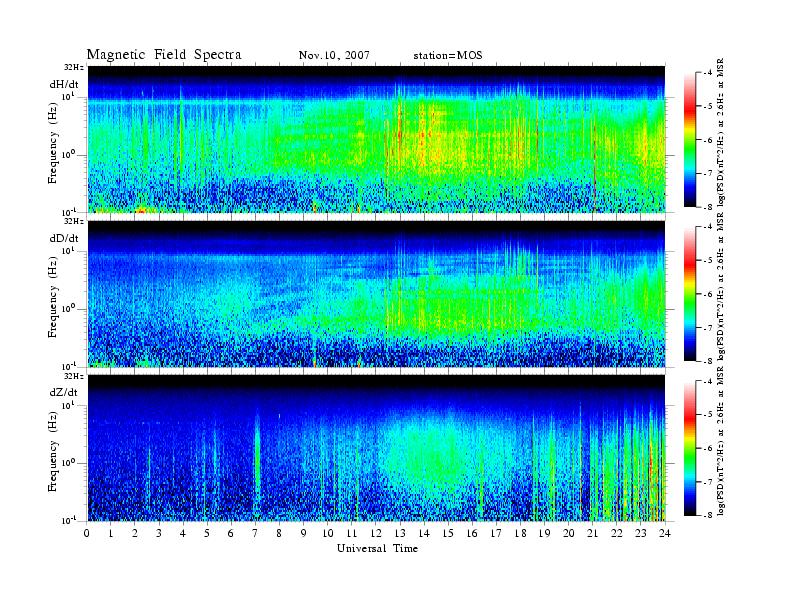This screenshot has height=612, width=792.
Task: Click hour "22" on the time axis
Action: [x=616, y=533]
